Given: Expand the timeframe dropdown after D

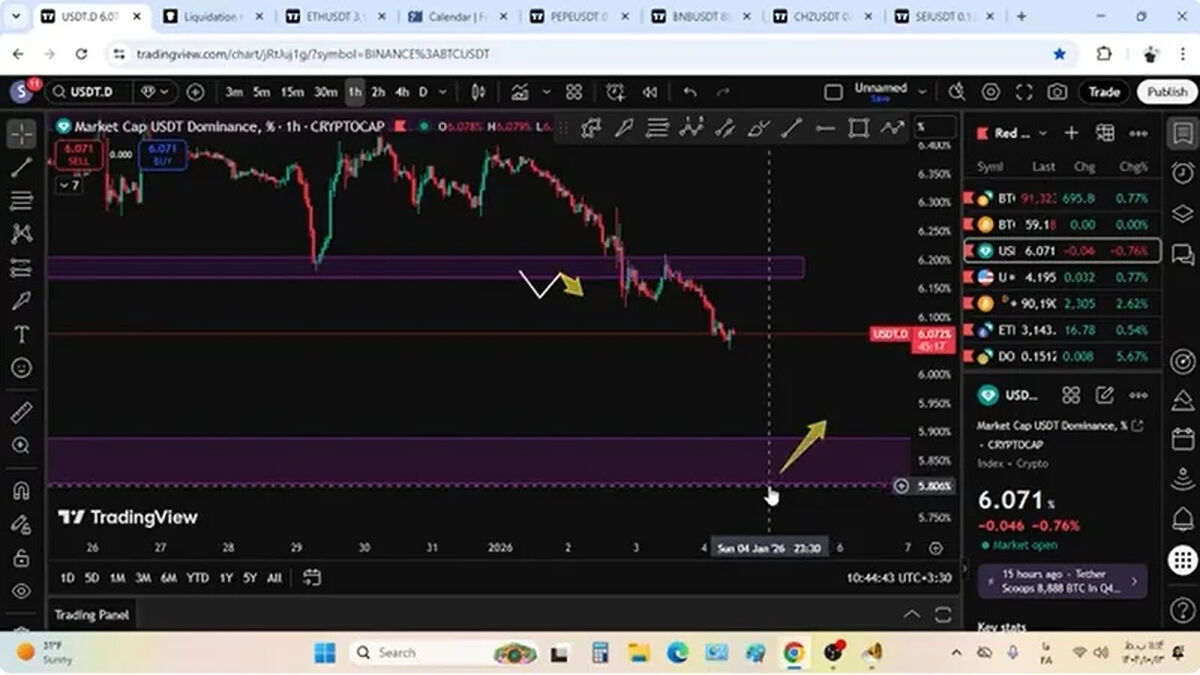Looking at the screenshot, I should tap(443, 92).
